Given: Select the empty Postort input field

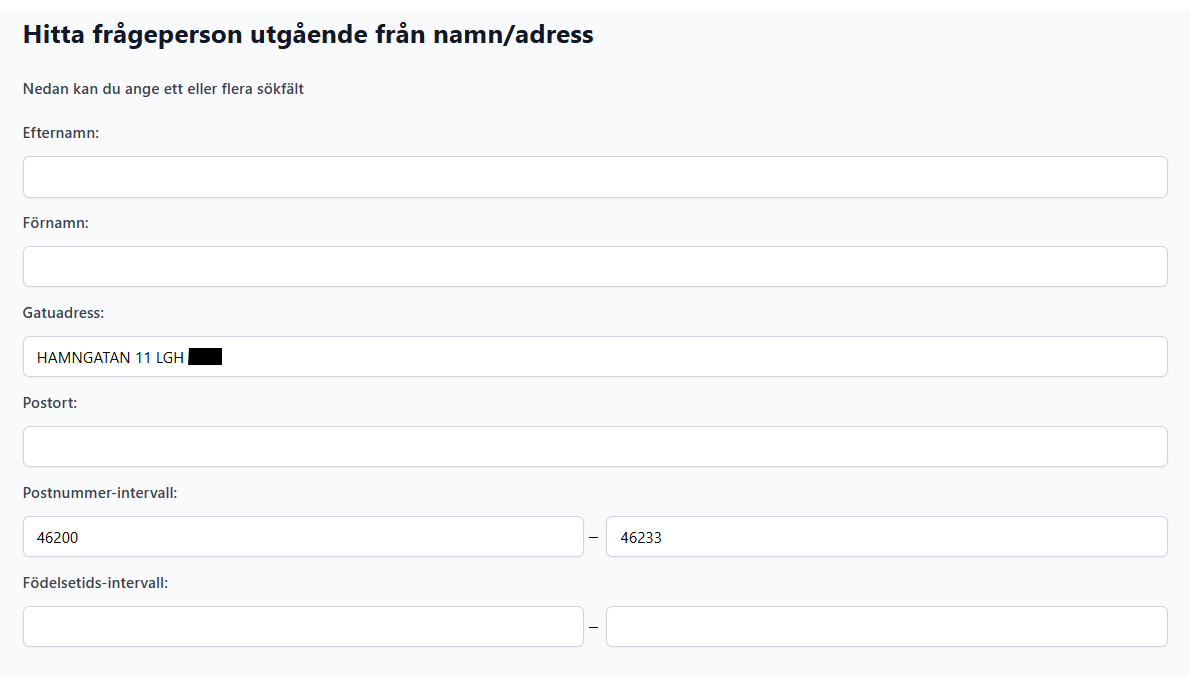Looking at the screenshot, I should (x=595, y=447).
